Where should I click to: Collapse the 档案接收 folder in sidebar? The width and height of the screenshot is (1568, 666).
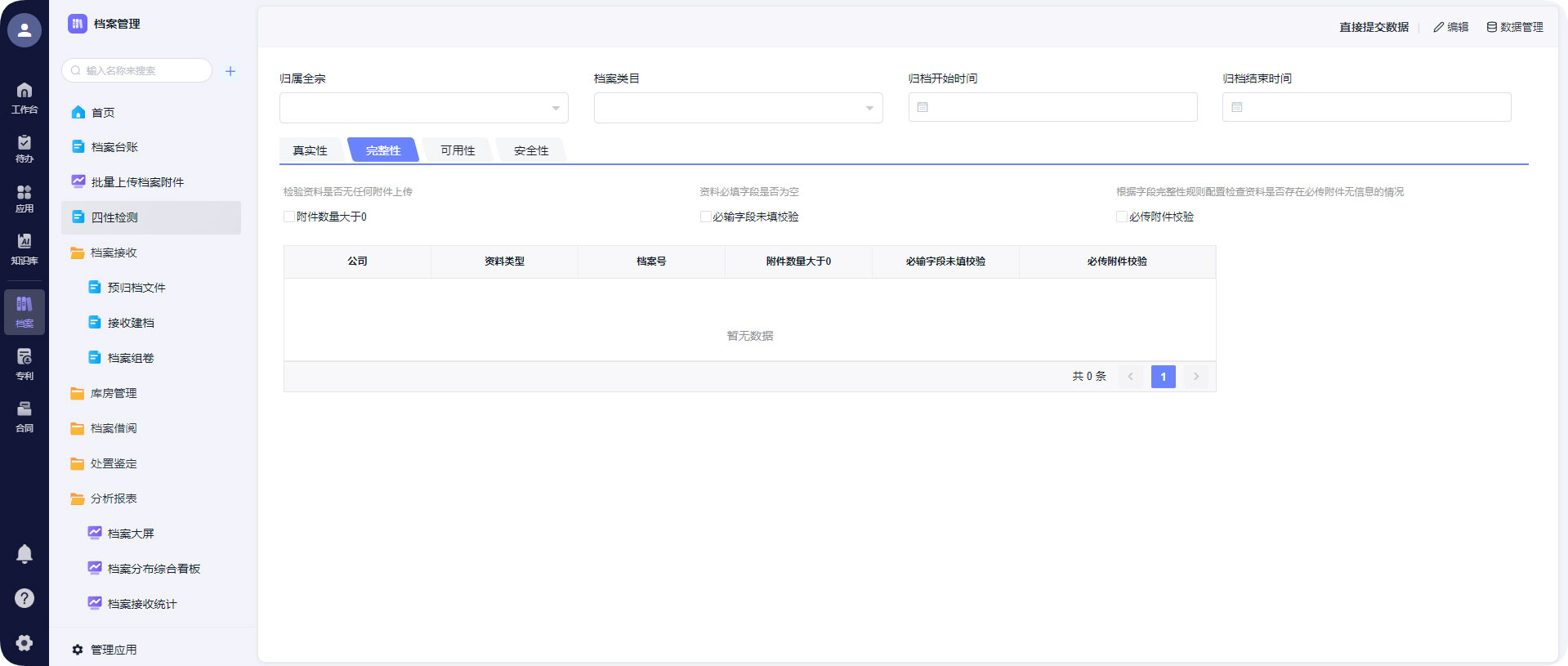[x=114, y=253]
